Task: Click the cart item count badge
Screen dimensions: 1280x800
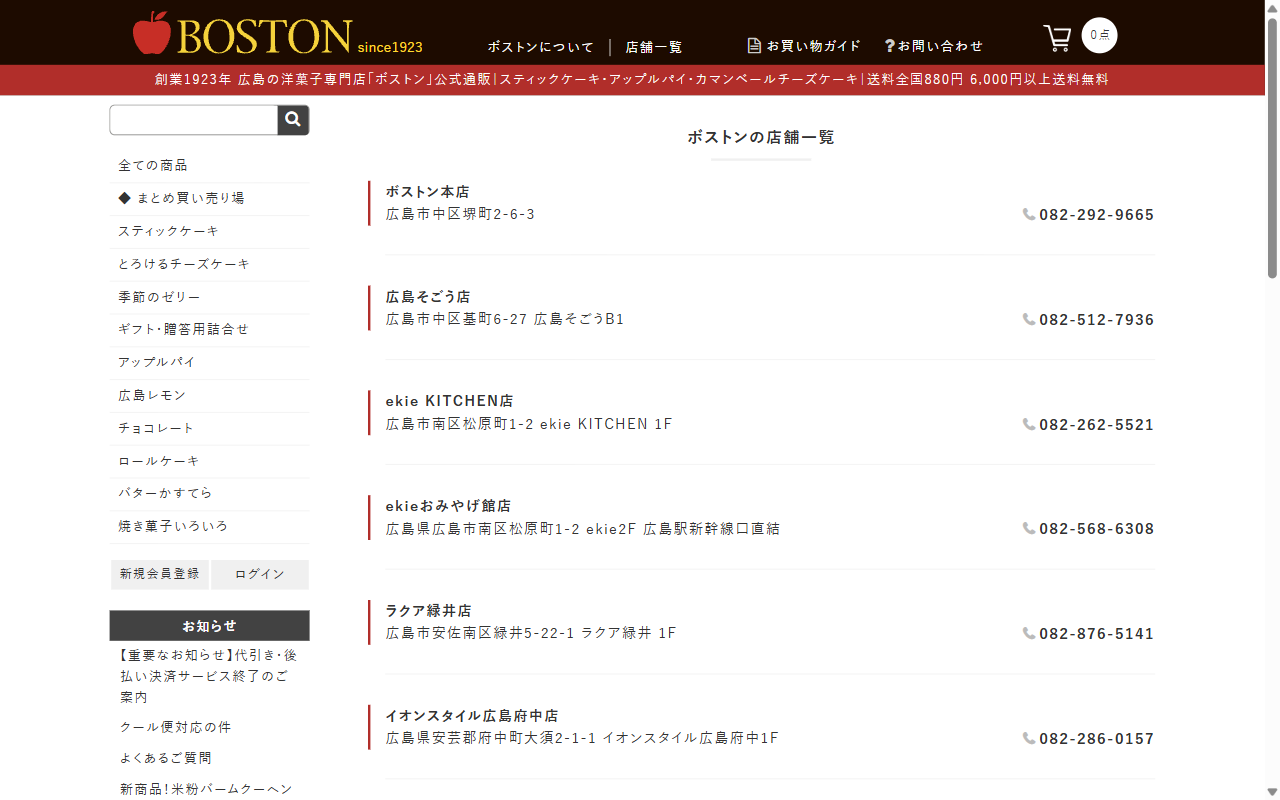Action: click(1099, 35)
